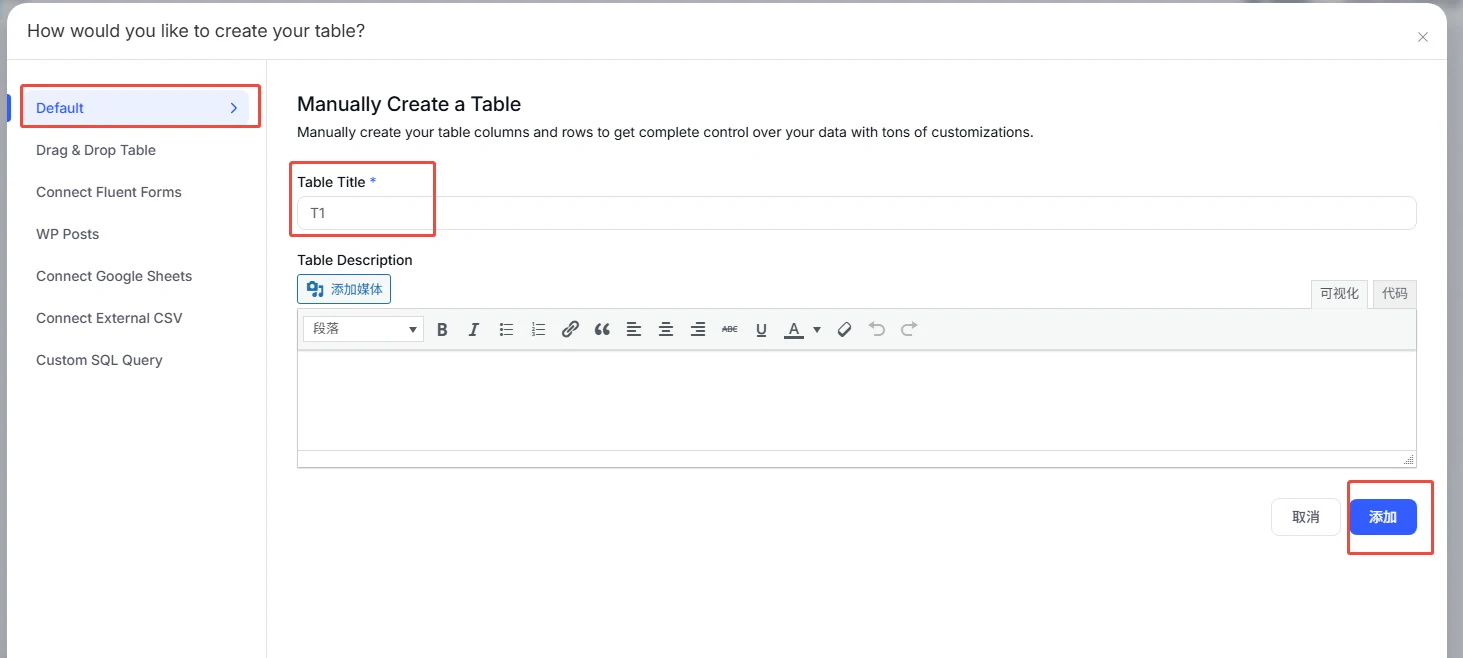Screen dimensions: 1463x658
Task: Apply the text color A swatch
Action: (x=794, y=329)
